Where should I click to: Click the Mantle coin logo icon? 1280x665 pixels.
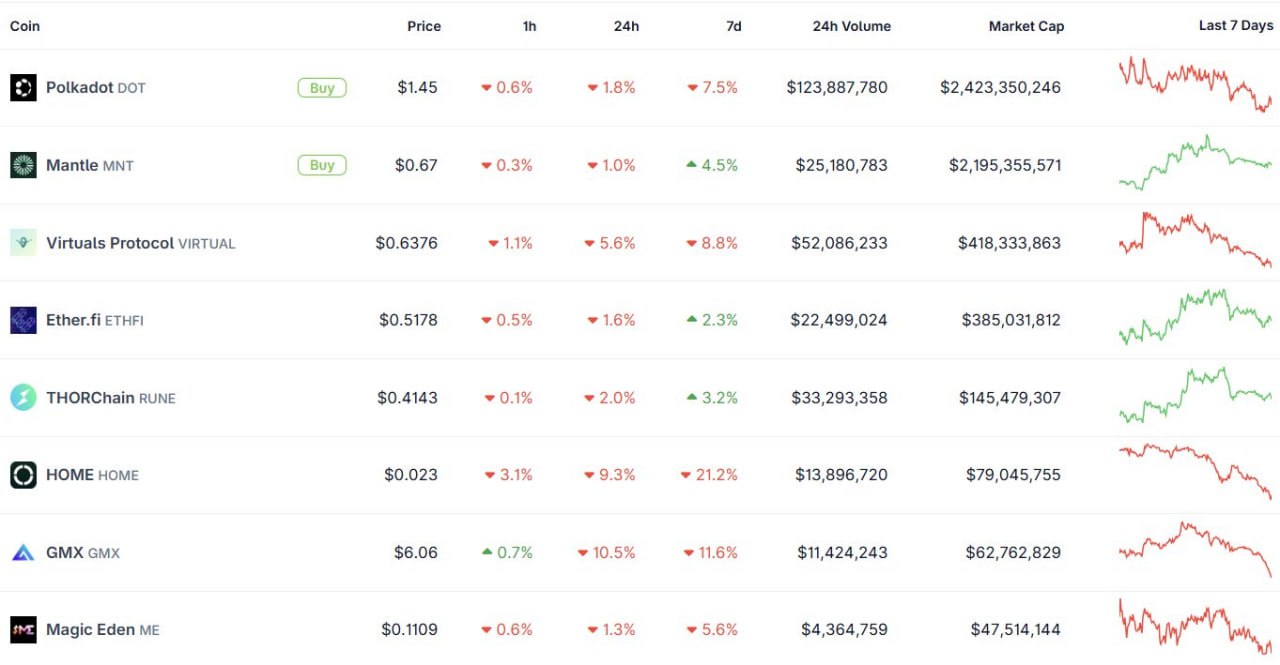pyautogui.click(x=23, y=165)
